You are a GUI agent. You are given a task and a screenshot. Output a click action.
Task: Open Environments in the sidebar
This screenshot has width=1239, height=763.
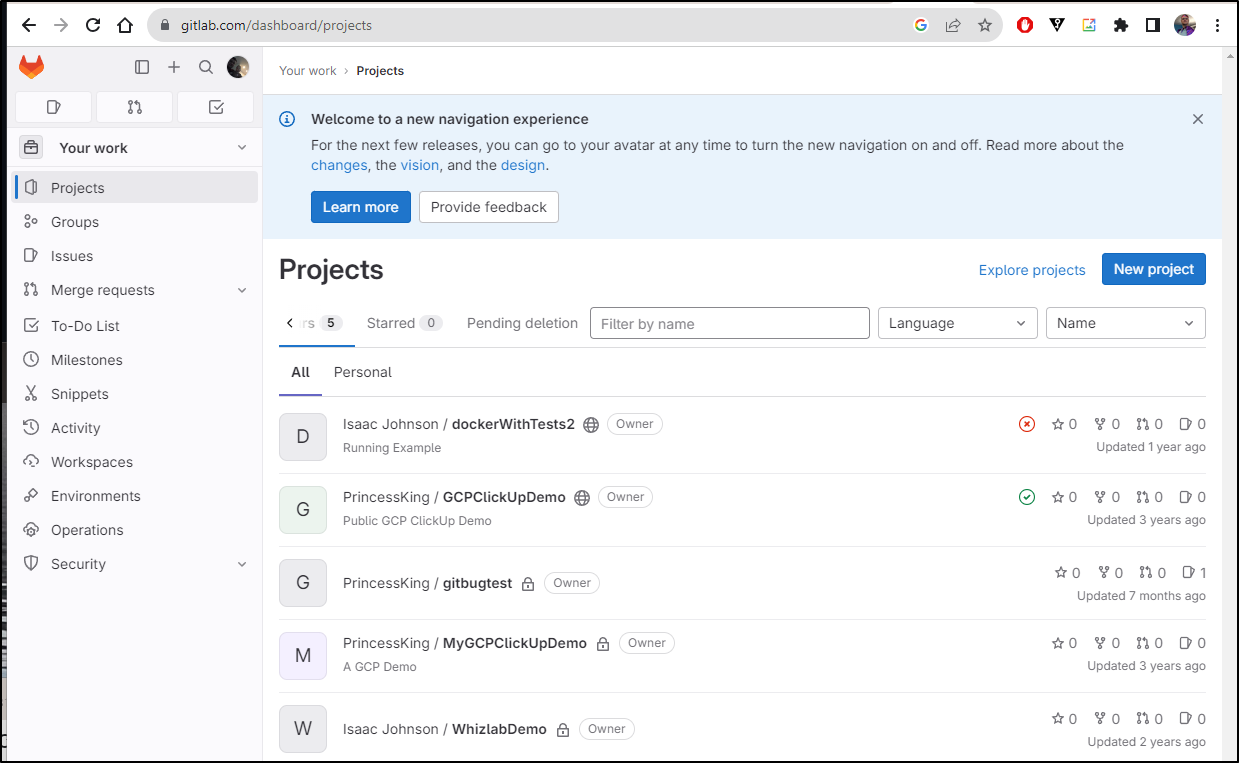pyautogui.click(x=136, y=496)
